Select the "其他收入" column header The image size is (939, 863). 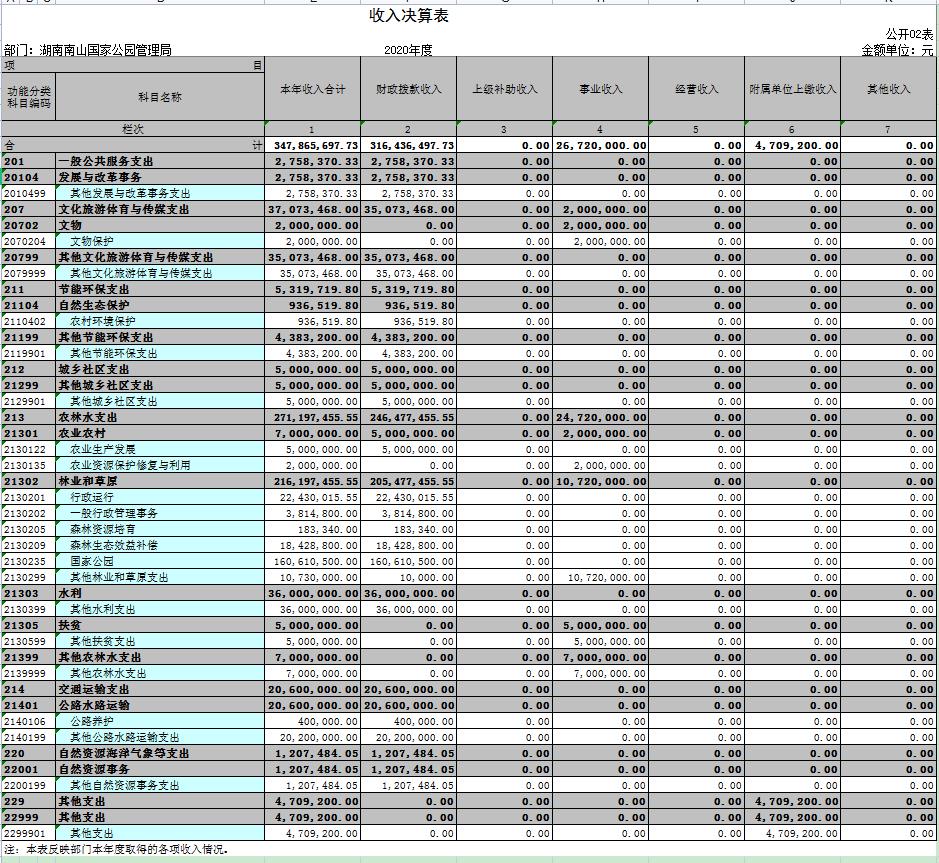point(888,89)
